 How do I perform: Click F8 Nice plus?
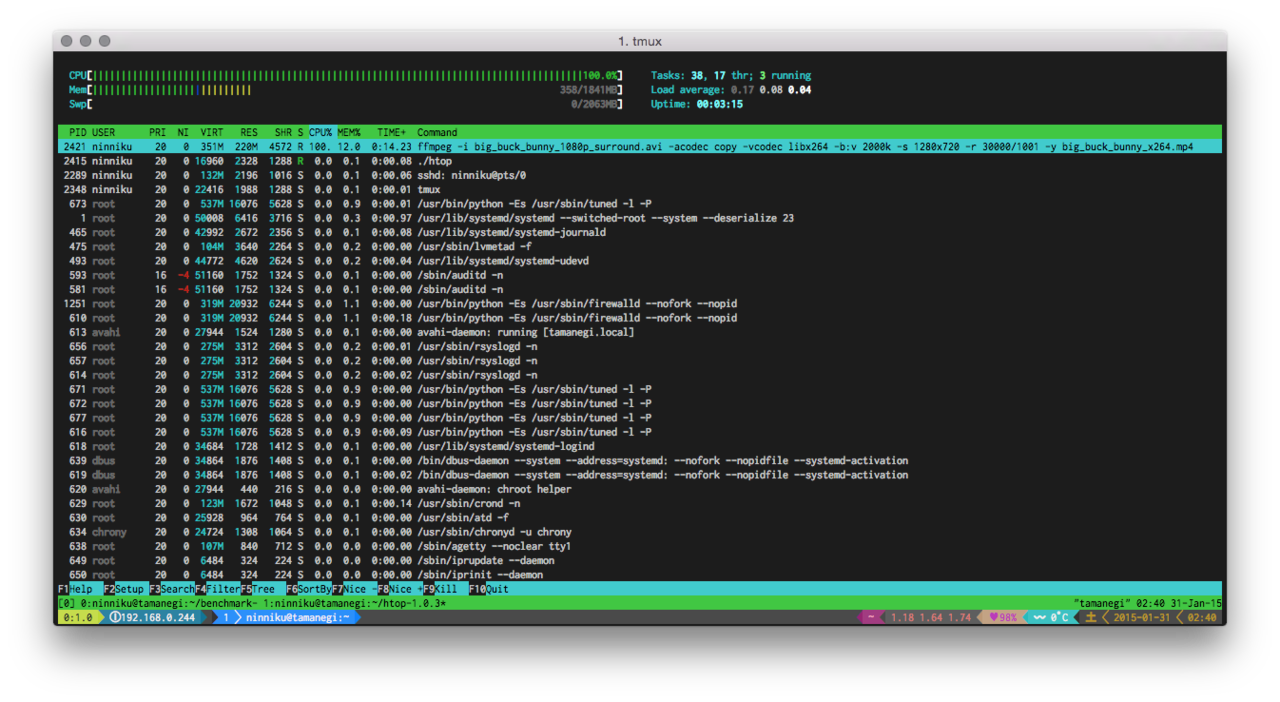(400, 589)
